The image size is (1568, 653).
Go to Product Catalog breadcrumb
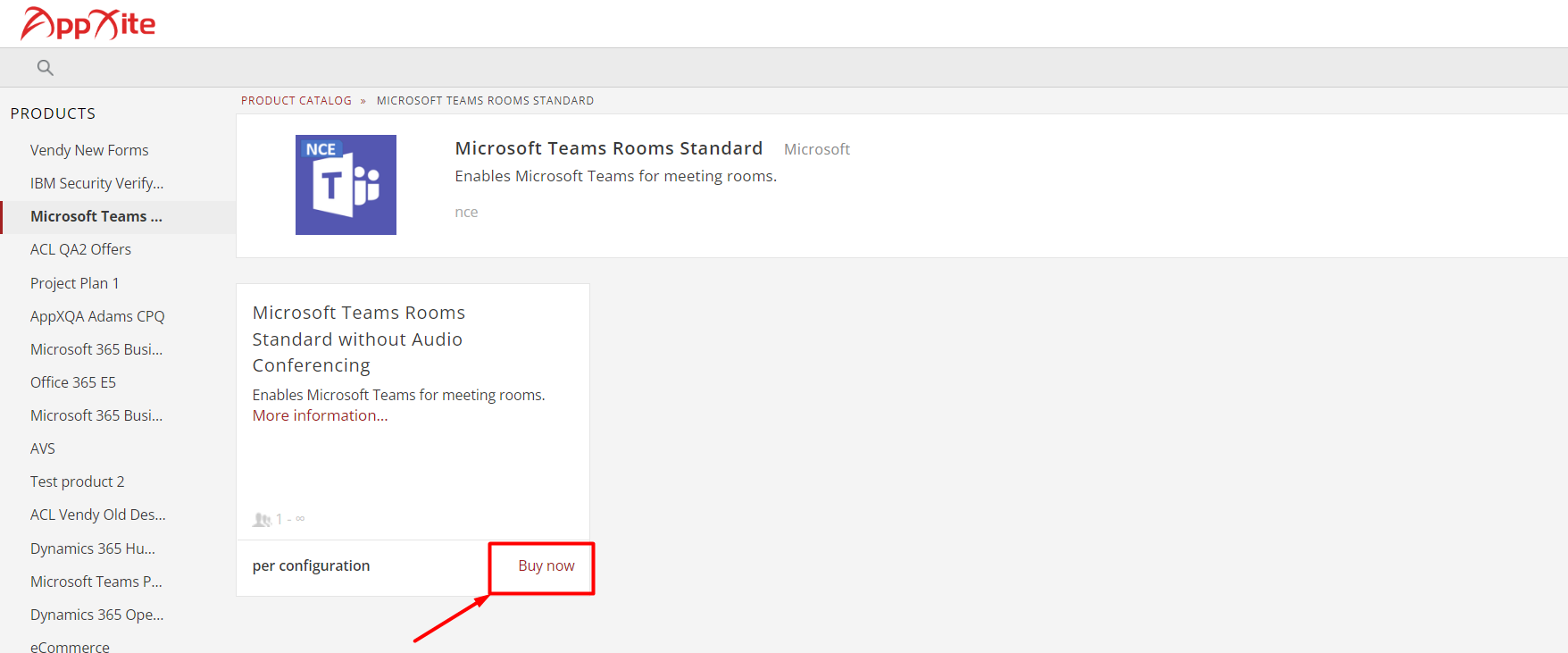click(x=296, y=101)
